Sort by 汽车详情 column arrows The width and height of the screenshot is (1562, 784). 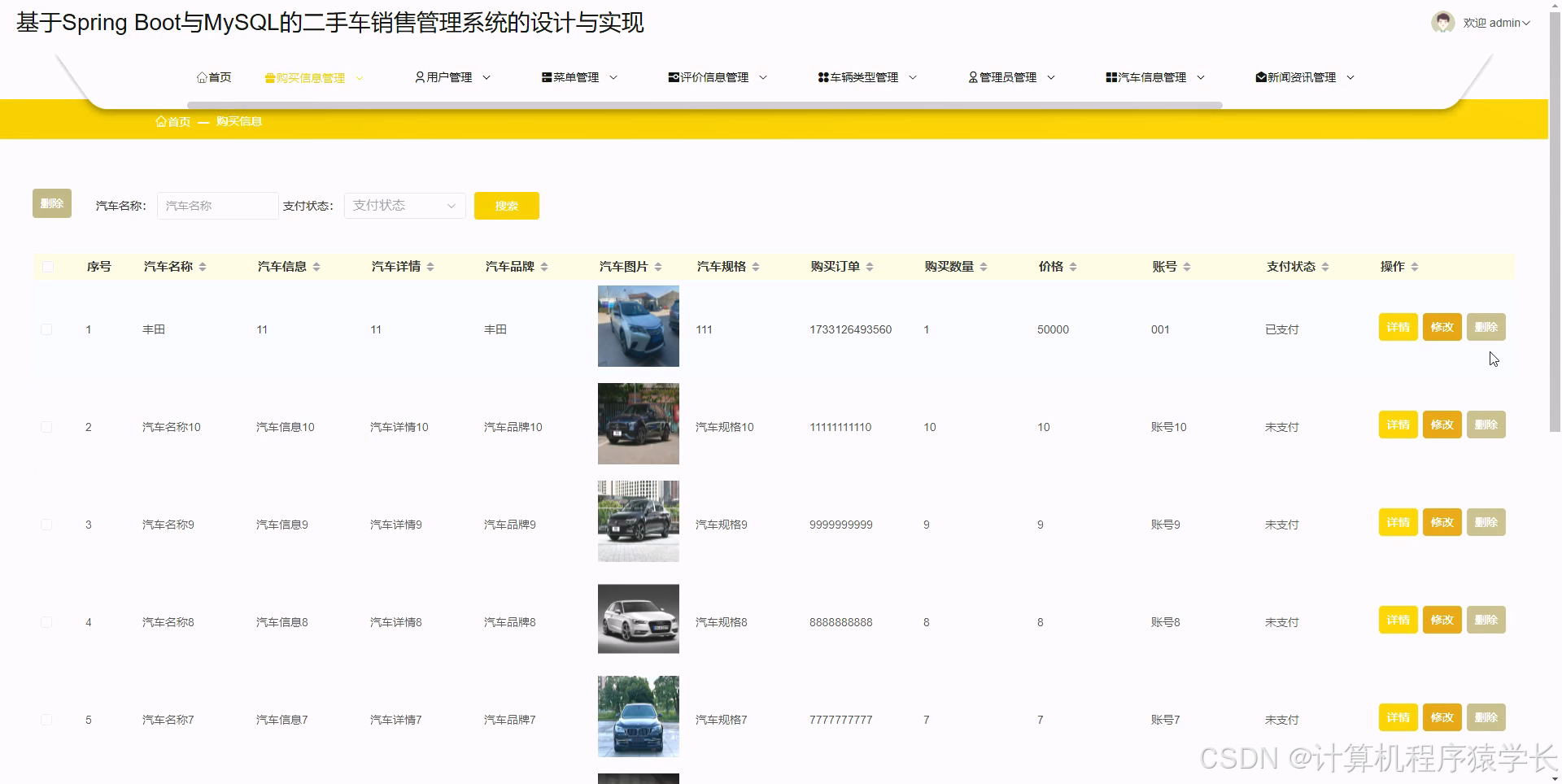pyautogui.click(x=430, y=267)
